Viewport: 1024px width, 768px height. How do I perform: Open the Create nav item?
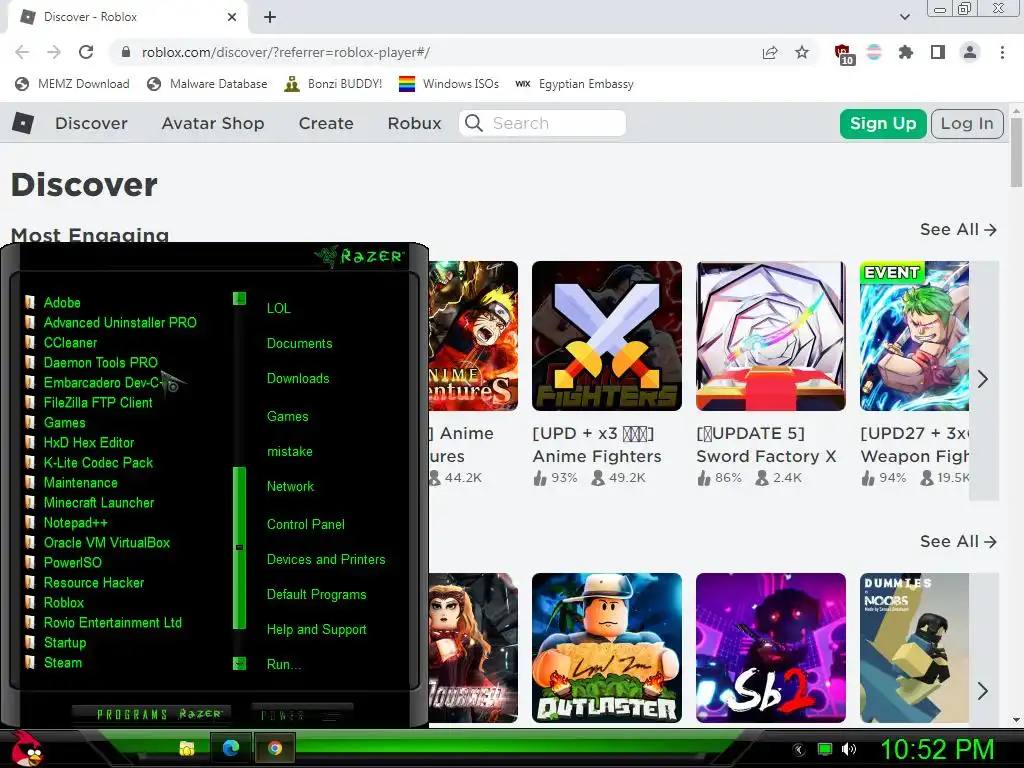pos(326,123)
